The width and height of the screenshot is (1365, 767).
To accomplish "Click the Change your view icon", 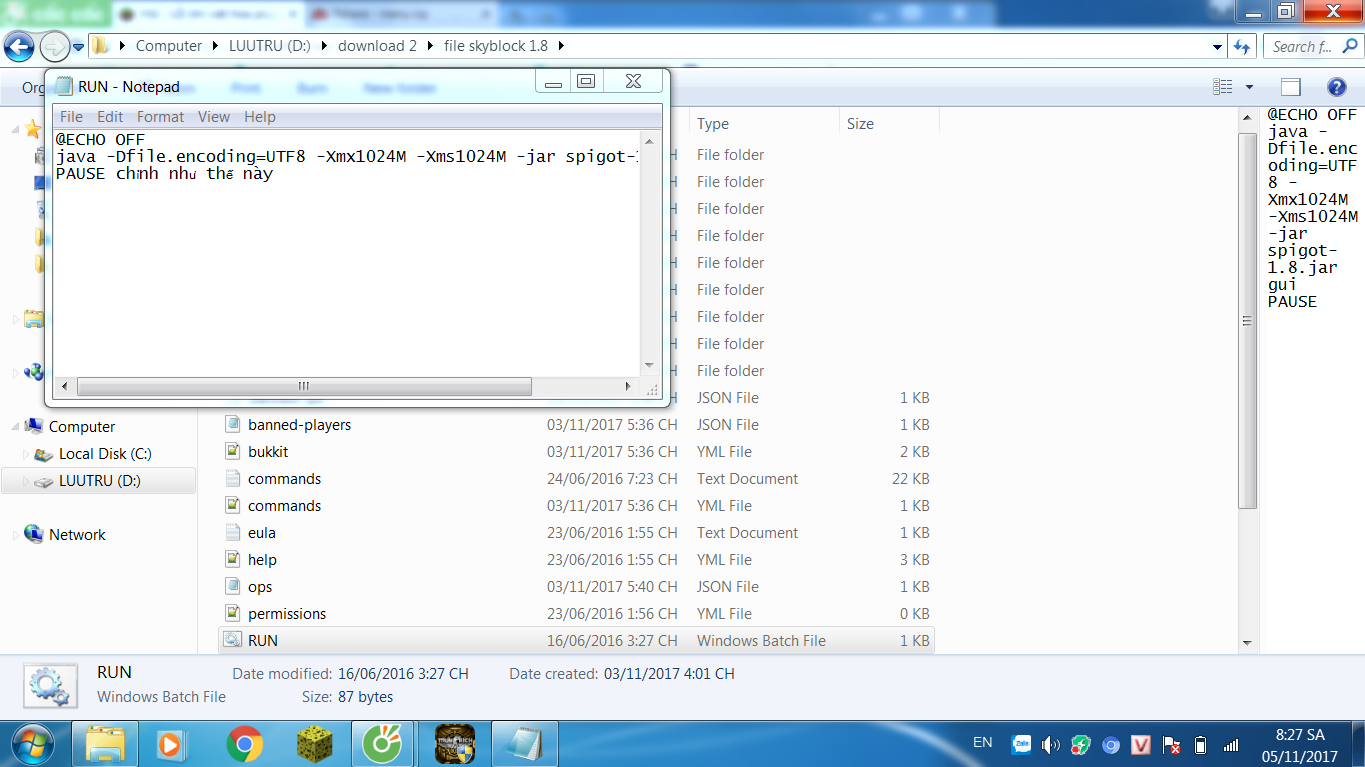I will (1222, 87).
